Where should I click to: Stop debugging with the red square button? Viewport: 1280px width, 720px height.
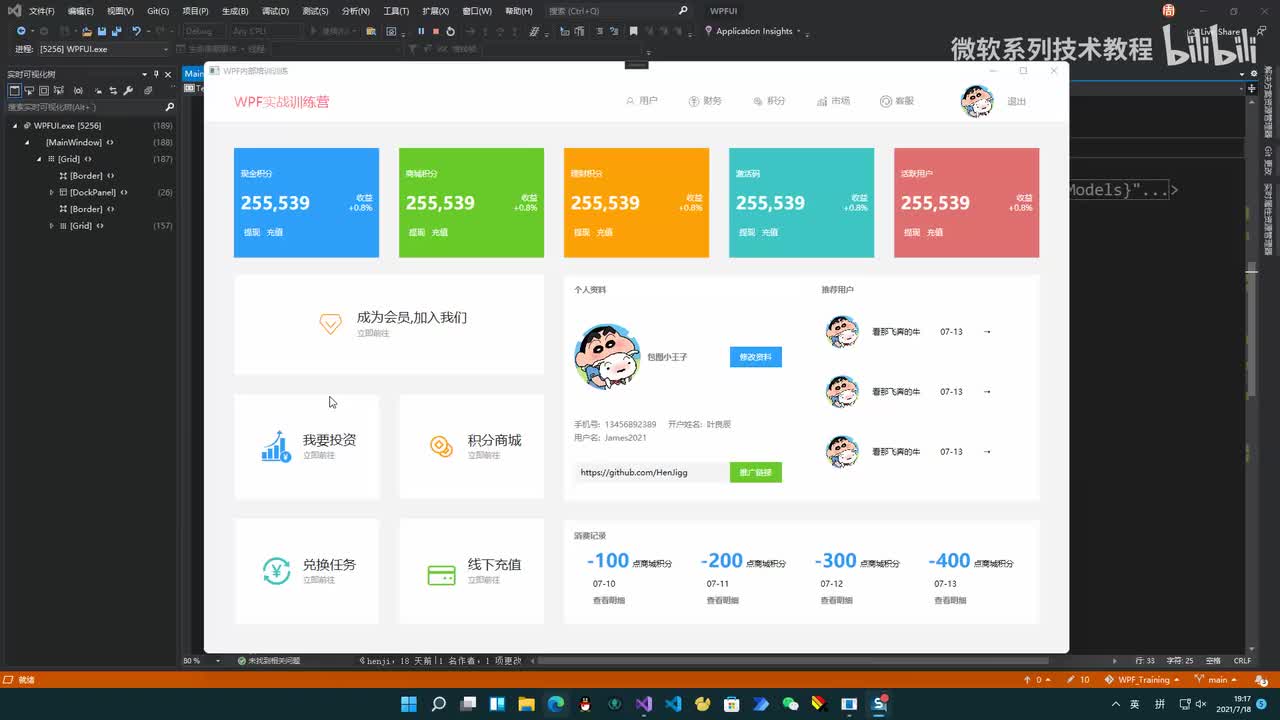(x=436, y=31)
